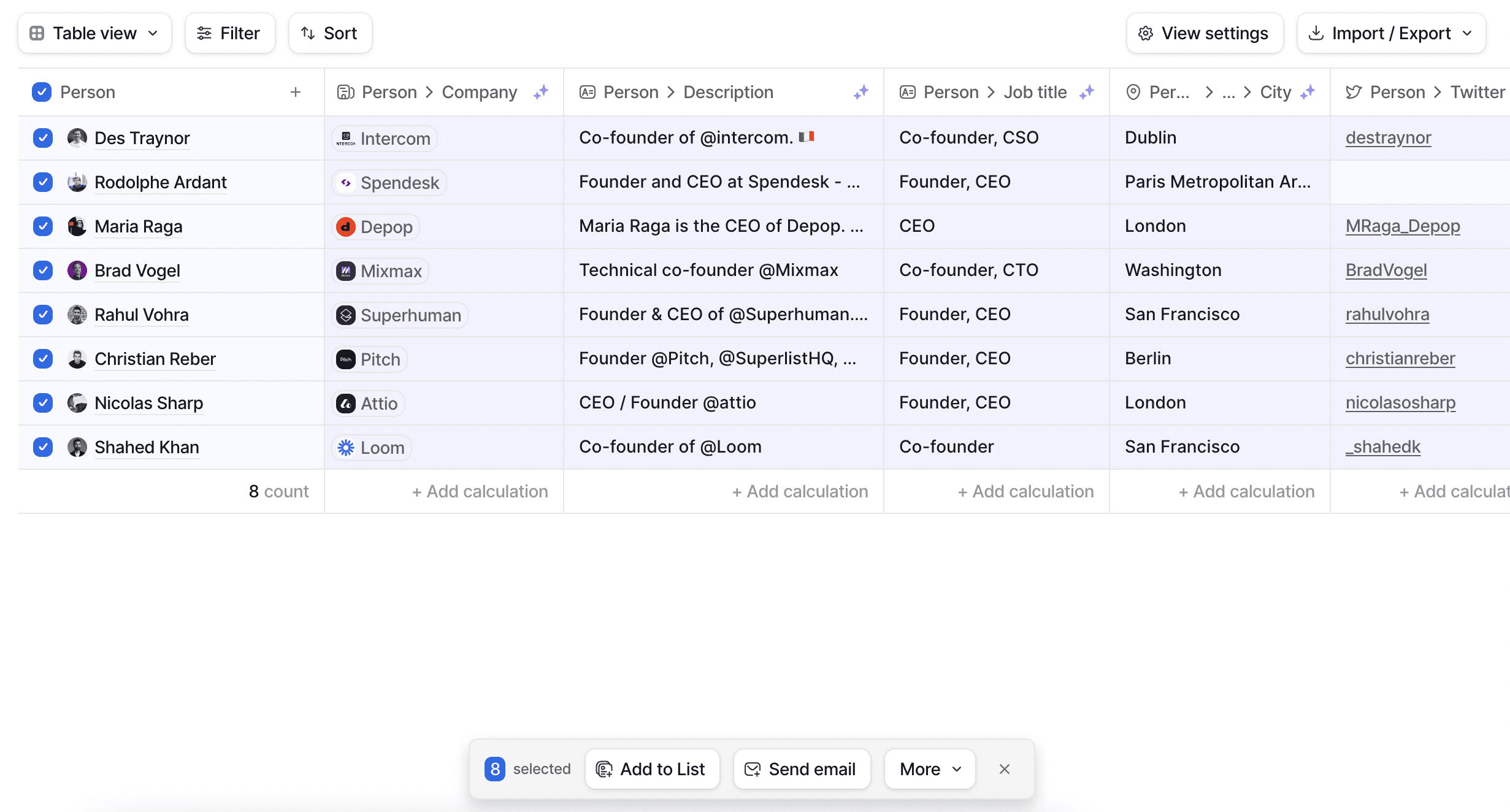Add calculation under Description column
This screenshot has height=812, width=1510.
[x=800, y=491]
